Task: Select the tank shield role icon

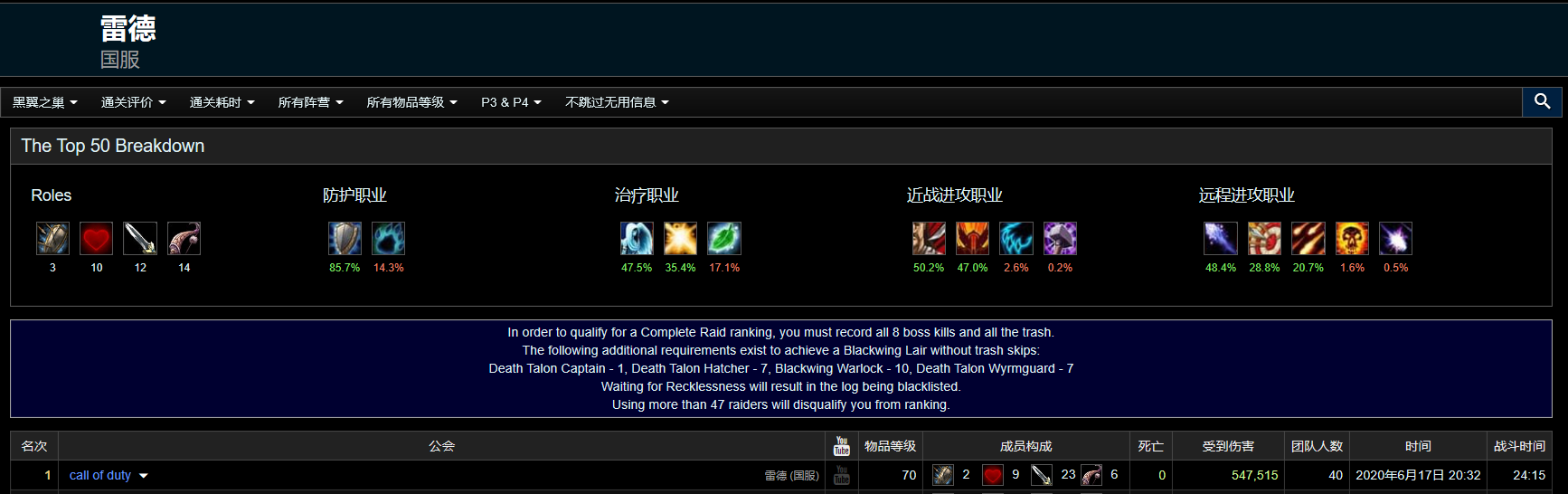Action: coord(52,239)
